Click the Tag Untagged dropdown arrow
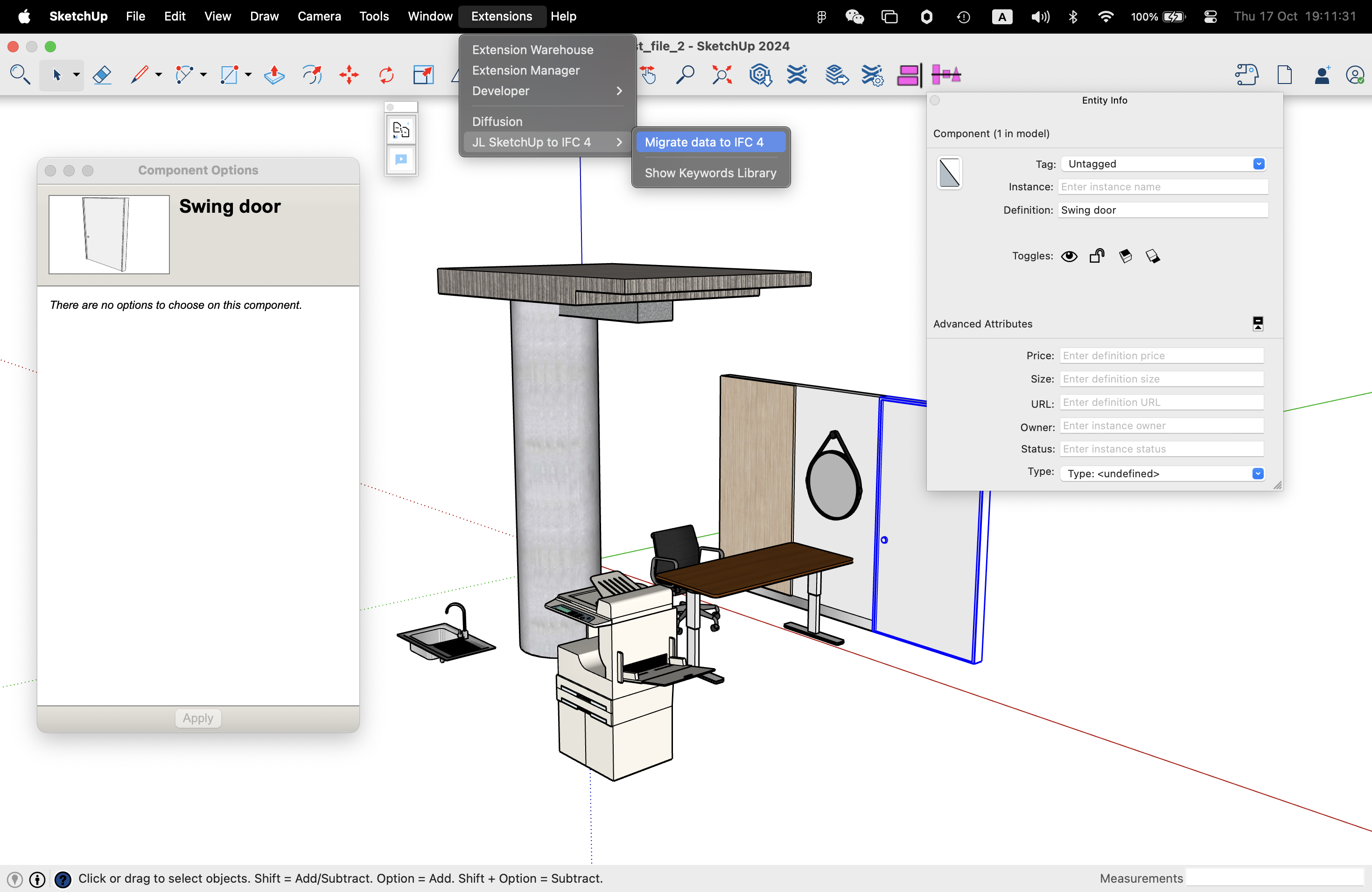This screenshot has height=892, width=1372. pos(1258,163)
